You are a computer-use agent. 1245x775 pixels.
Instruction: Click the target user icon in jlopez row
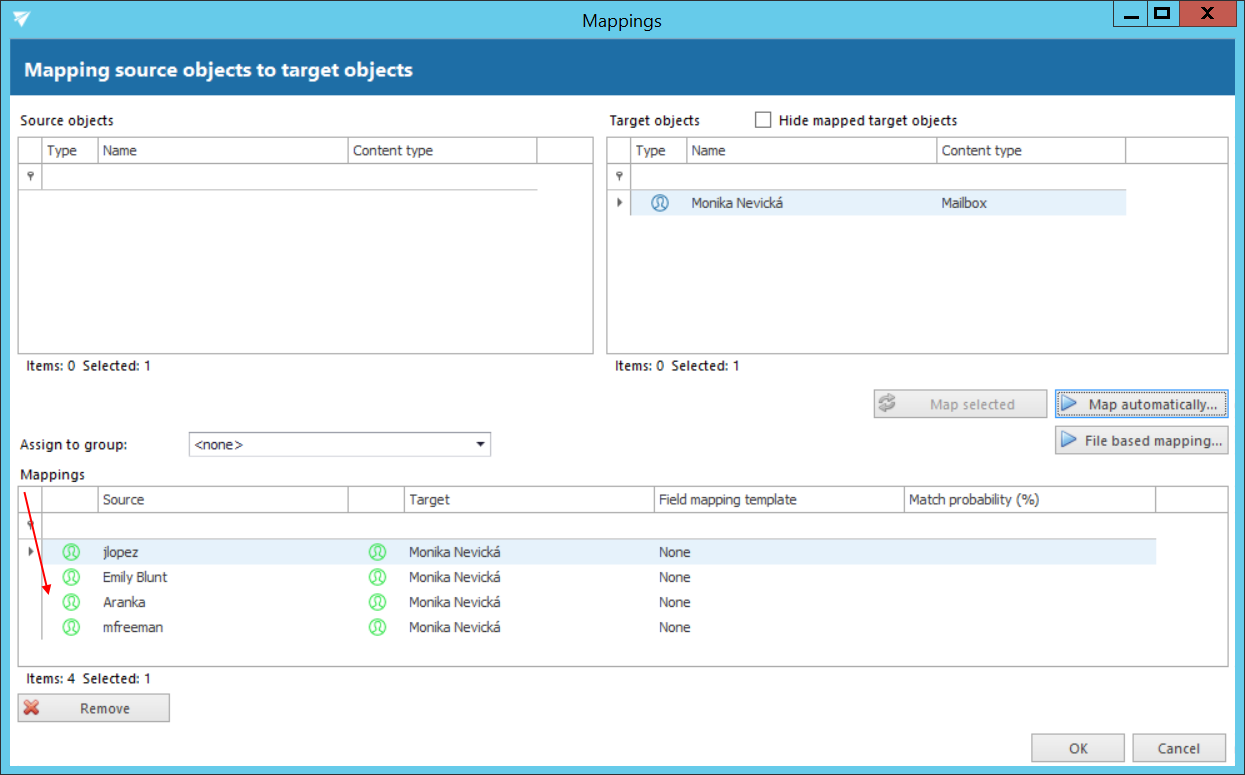(377, 552)
